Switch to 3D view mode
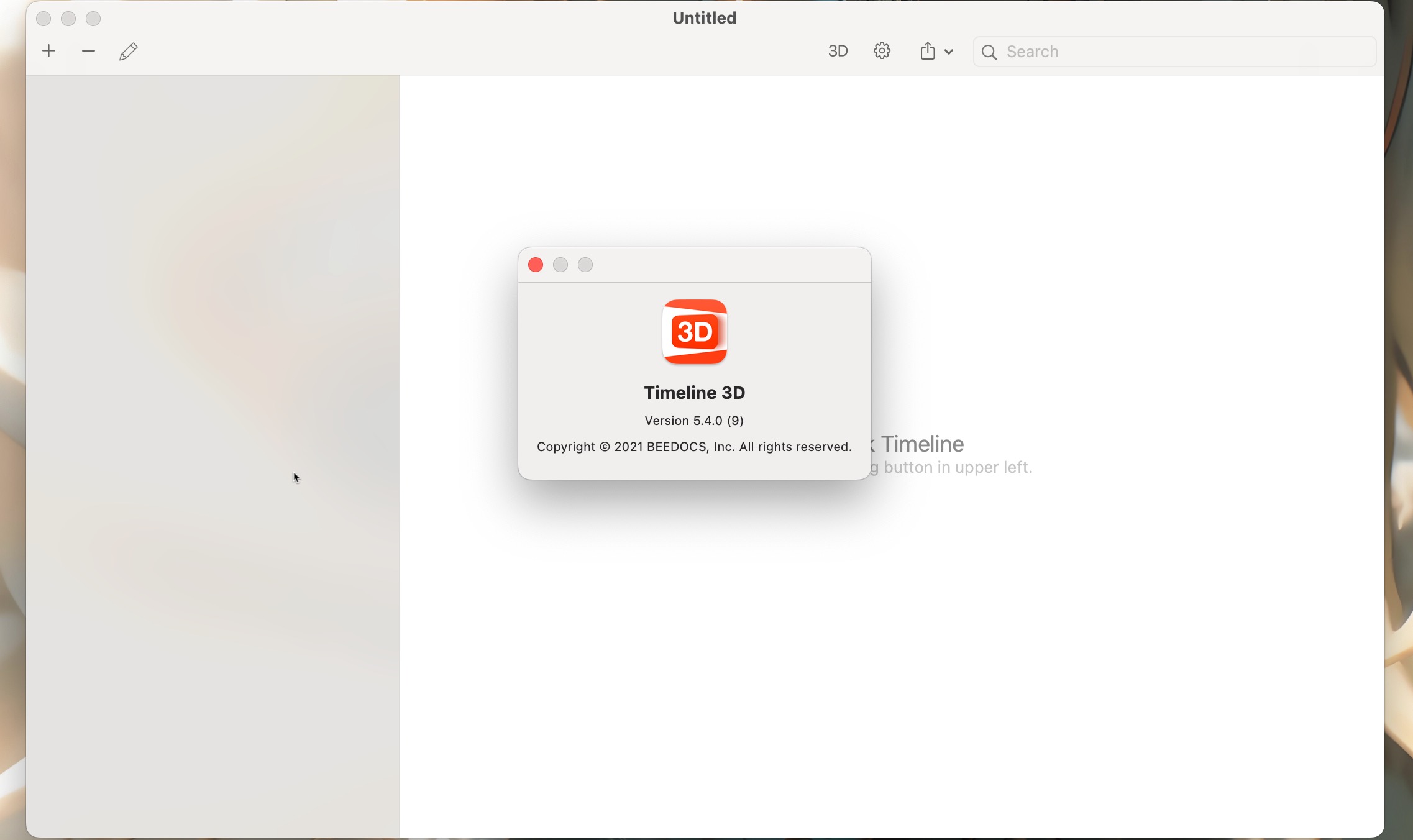1413x840 pixels. click(838, 51)
